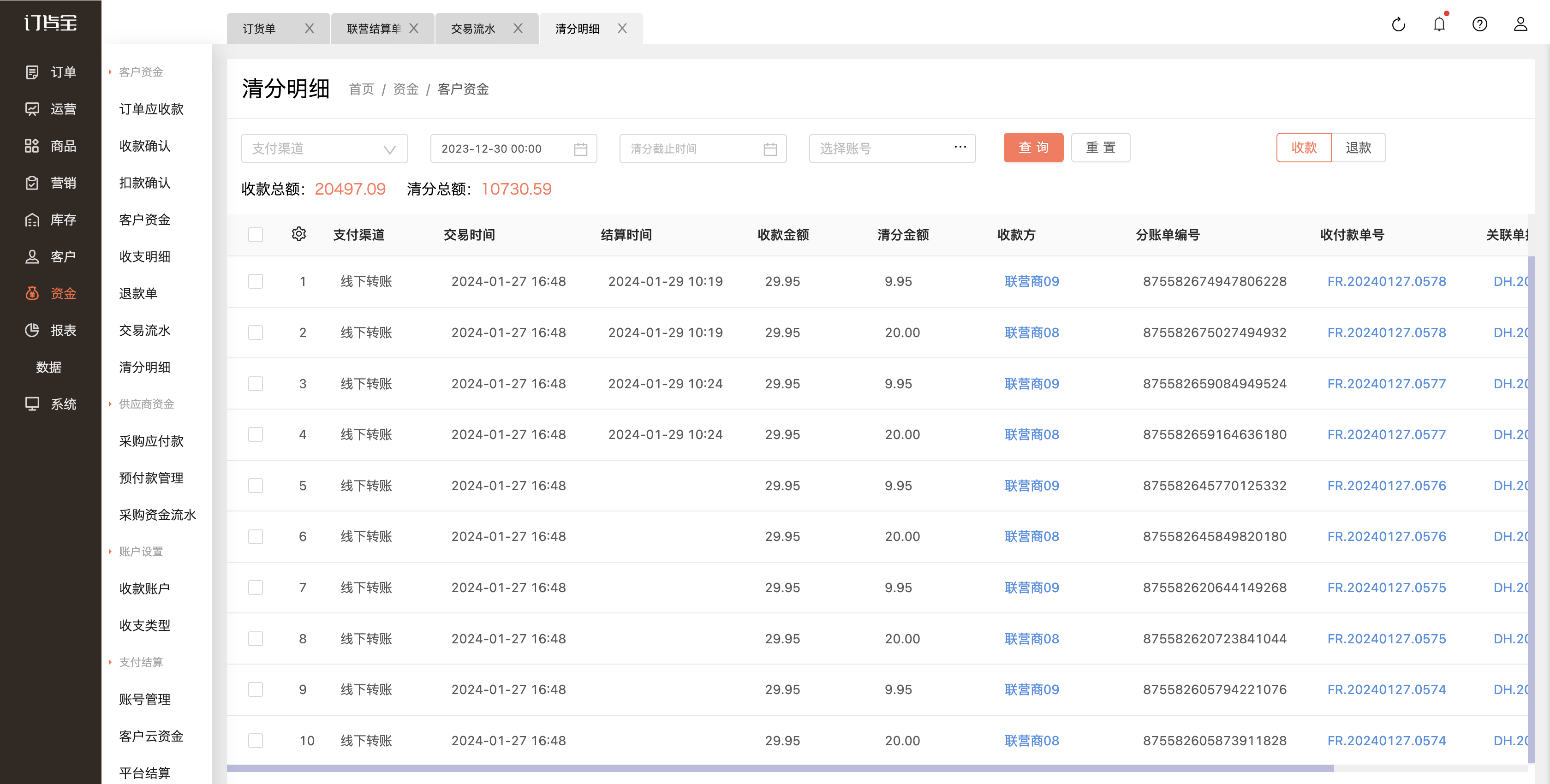The image size is (1550, 784).
Task: Open 联营商08 link in row 4
Action: pyautogui.click(x=1032, y=434)
